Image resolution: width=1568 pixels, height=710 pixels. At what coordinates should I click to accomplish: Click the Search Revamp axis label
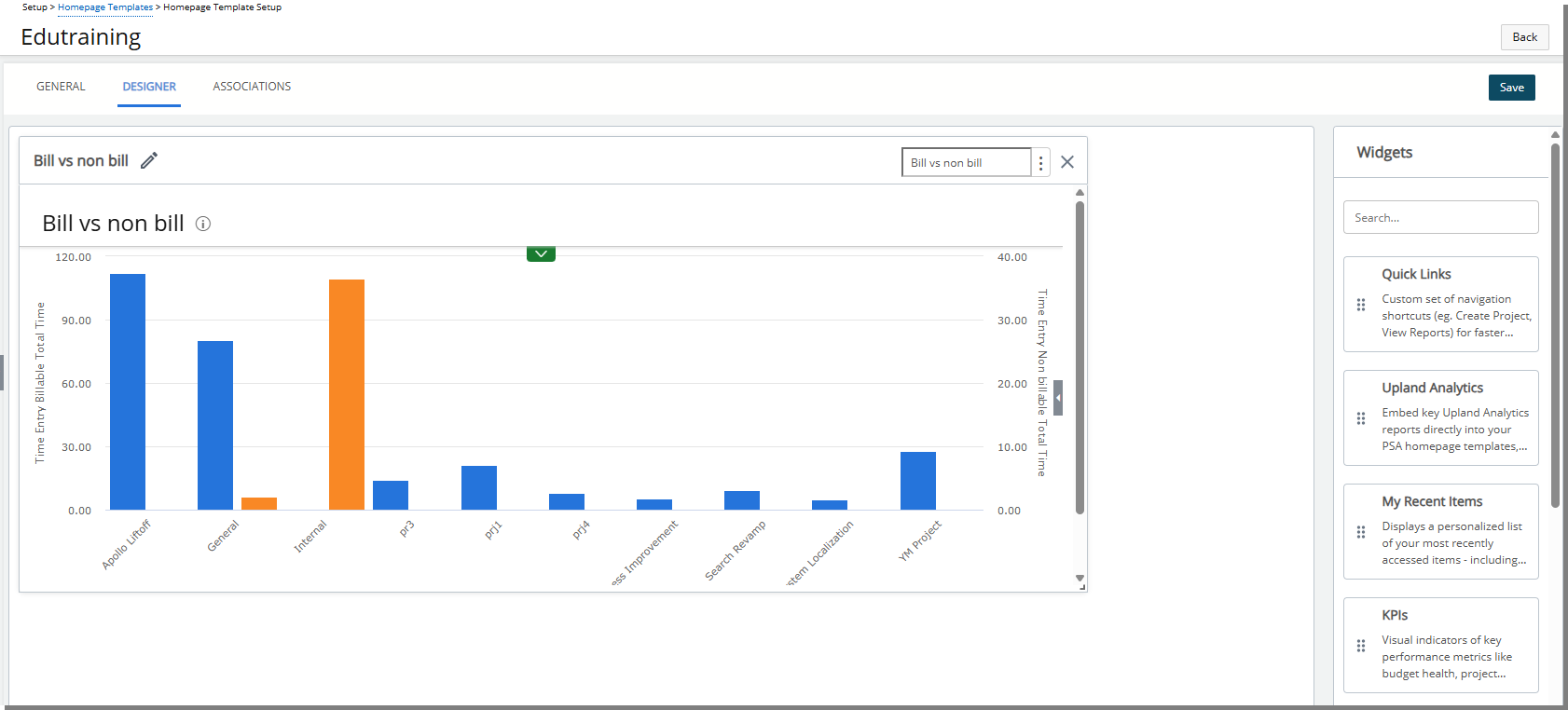pyautogui.click(x=736, y=551)
